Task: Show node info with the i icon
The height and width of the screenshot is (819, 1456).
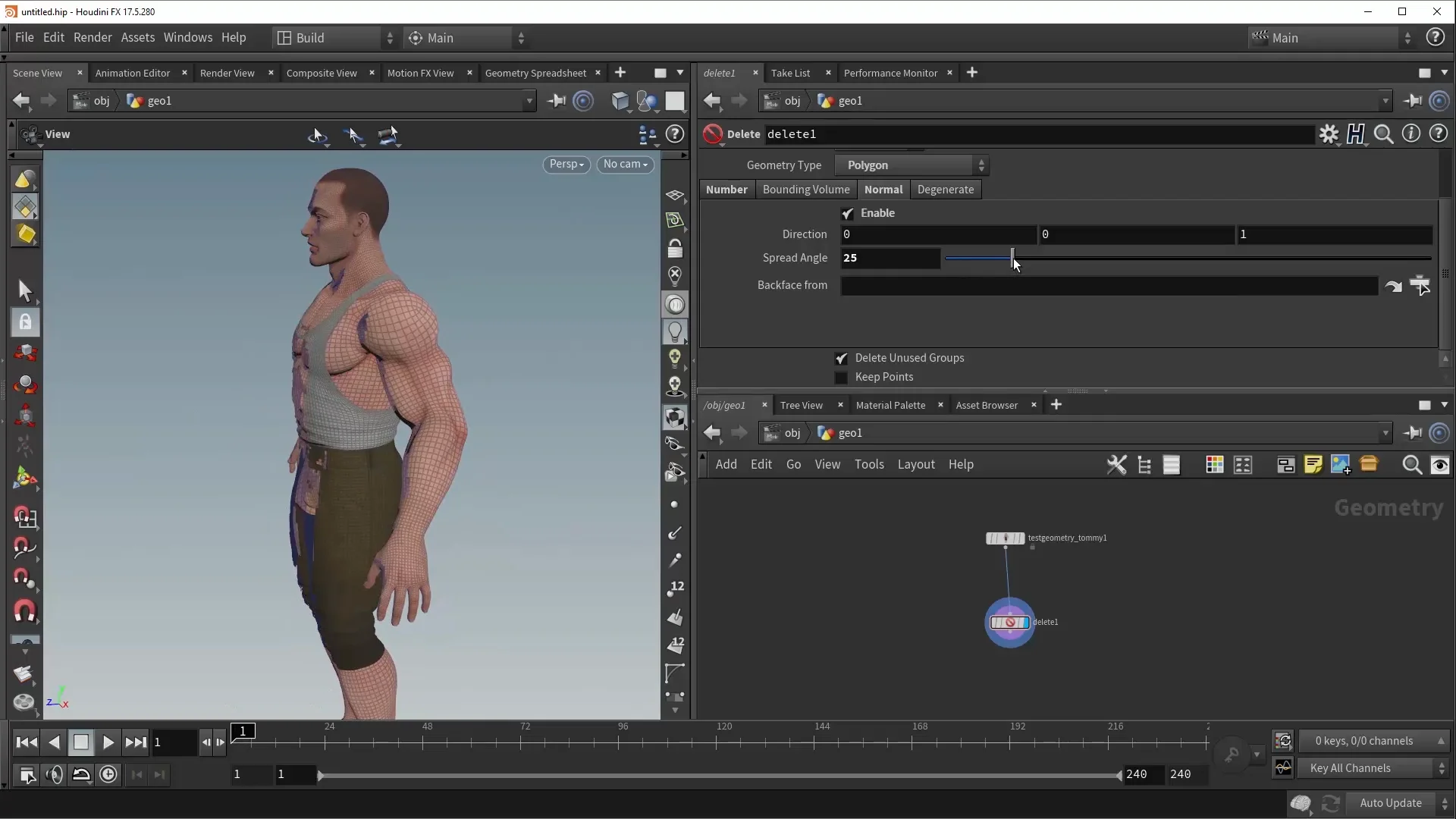Action: tap(1410, 133)
